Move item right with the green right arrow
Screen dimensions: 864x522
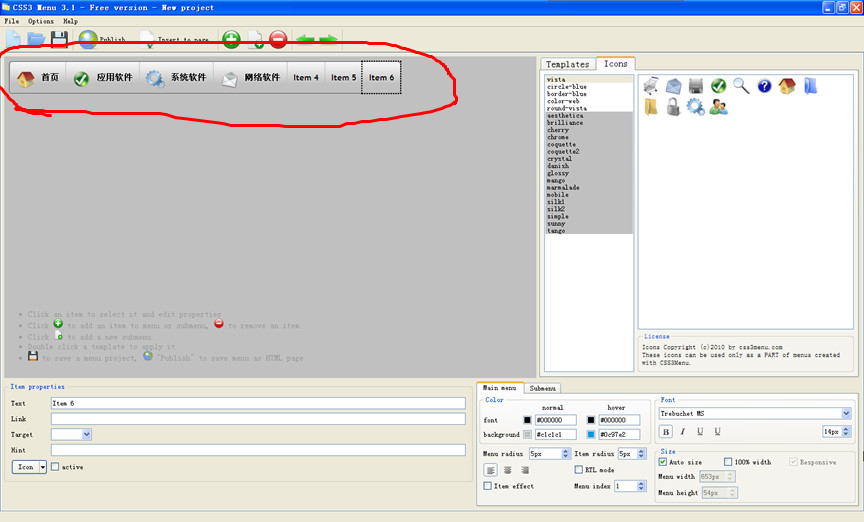tap(328, 39)
